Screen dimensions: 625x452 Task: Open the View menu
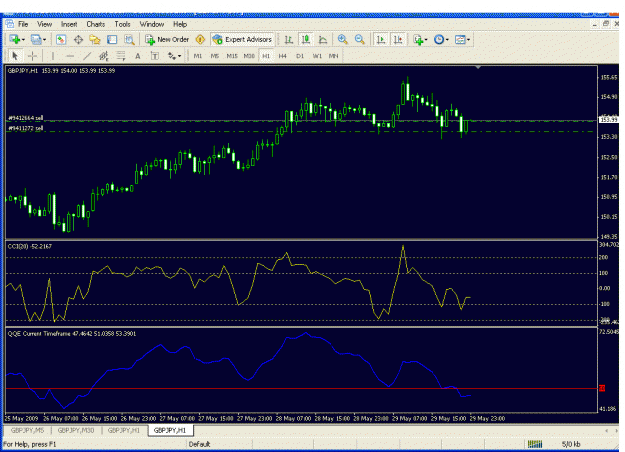[44, 24]
